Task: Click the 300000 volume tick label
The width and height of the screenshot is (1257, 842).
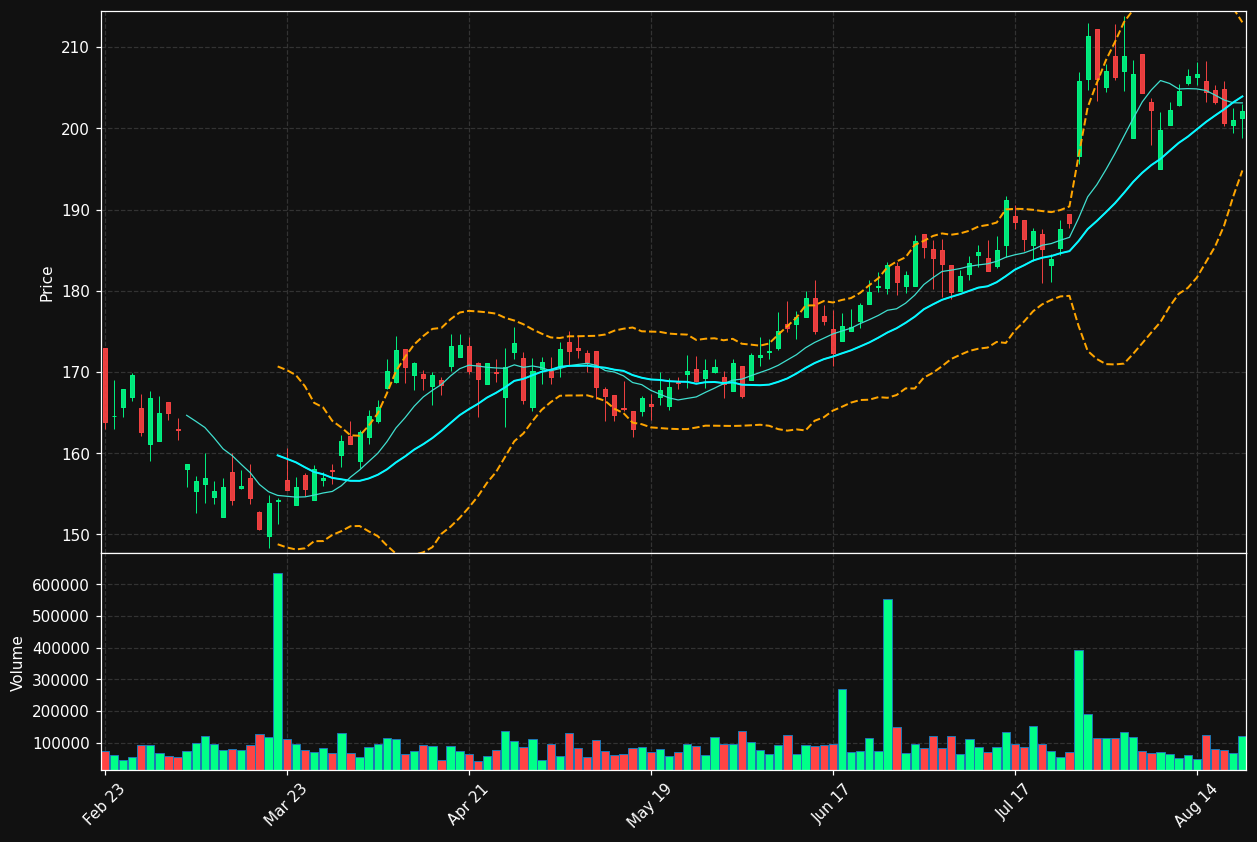Action: coord(63,680)
